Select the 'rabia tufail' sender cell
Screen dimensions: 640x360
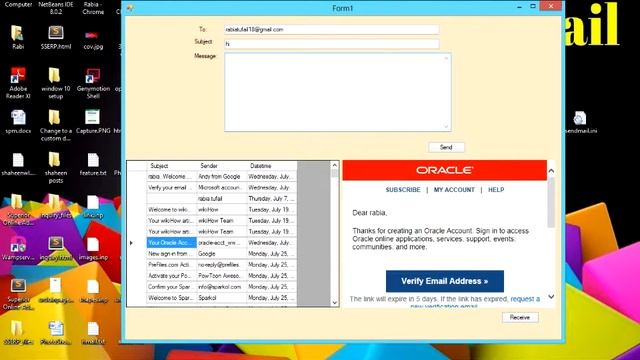pyautogui.click(x=222, y=198)
